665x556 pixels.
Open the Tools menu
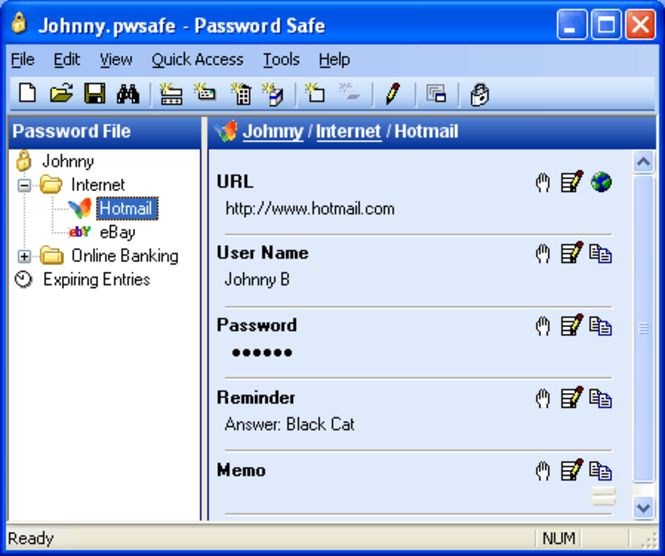[x=281, y=59]
